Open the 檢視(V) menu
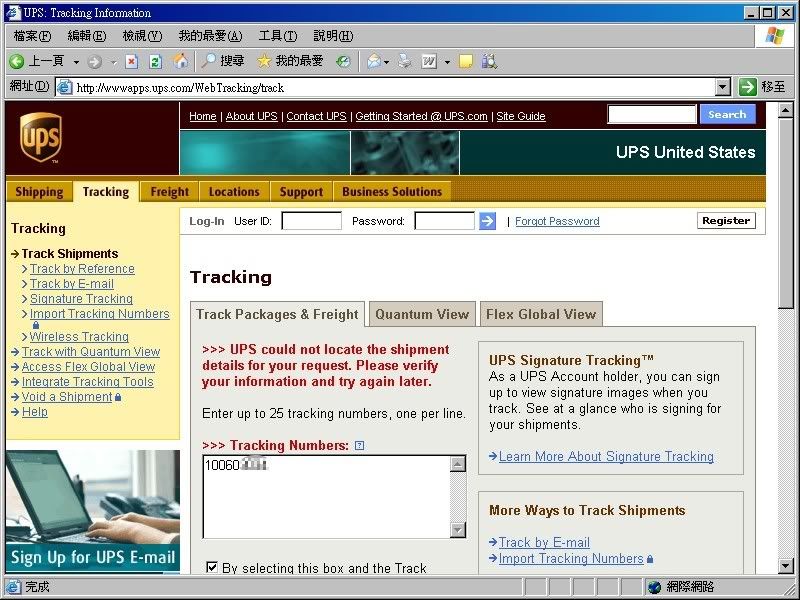Viewport: 800px width, 600px height. tap(142, 36)
